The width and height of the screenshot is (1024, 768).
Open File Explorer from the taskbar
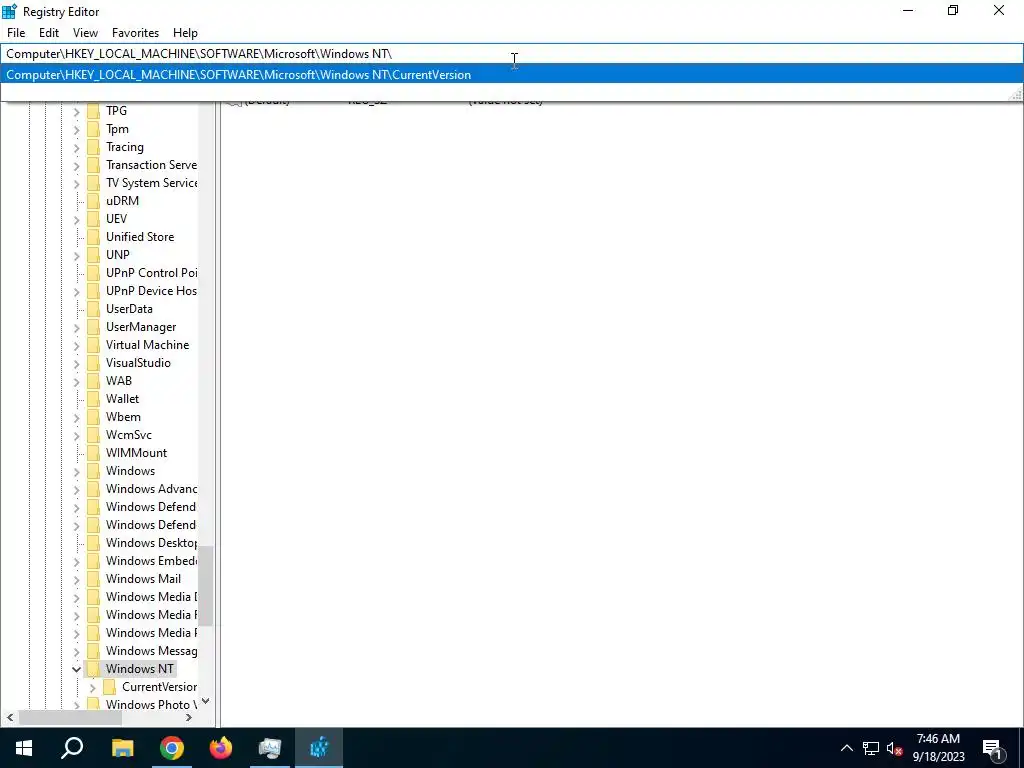122,748
